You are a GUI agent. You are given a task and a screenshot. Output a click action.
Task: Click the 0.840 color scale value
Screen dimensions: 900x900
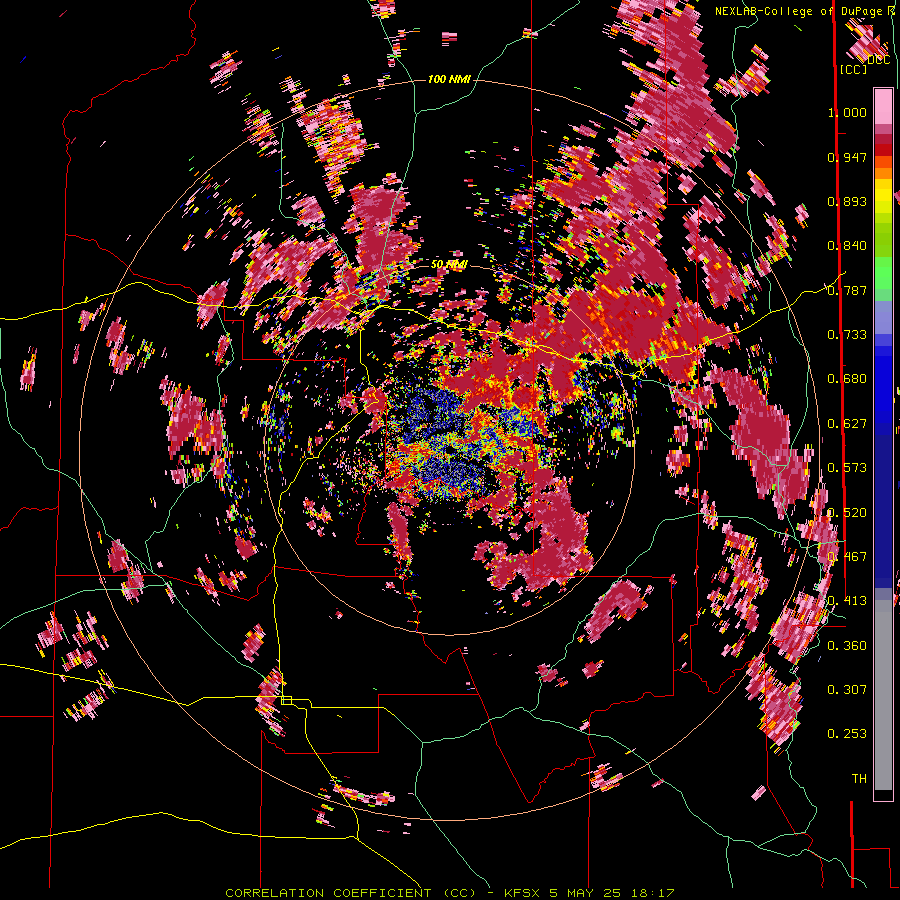pyautogui.click(x=847, y=246)
